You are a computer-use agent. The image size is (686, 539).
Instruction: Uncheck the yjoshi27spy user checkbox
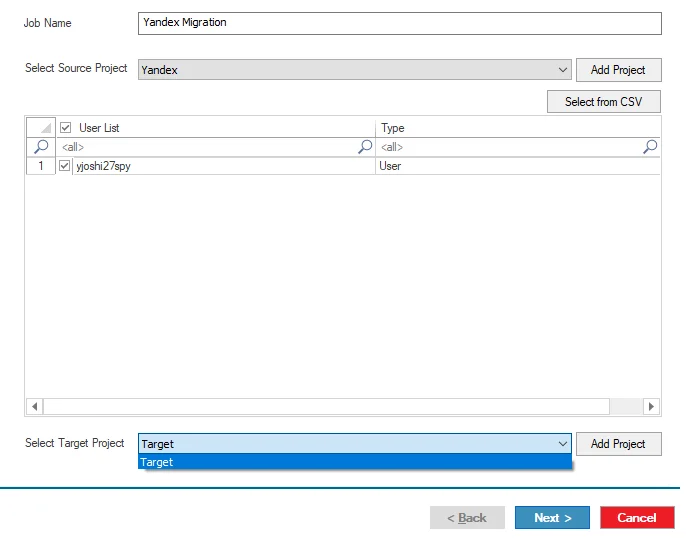pyautogui.click(x=65, y=166)
